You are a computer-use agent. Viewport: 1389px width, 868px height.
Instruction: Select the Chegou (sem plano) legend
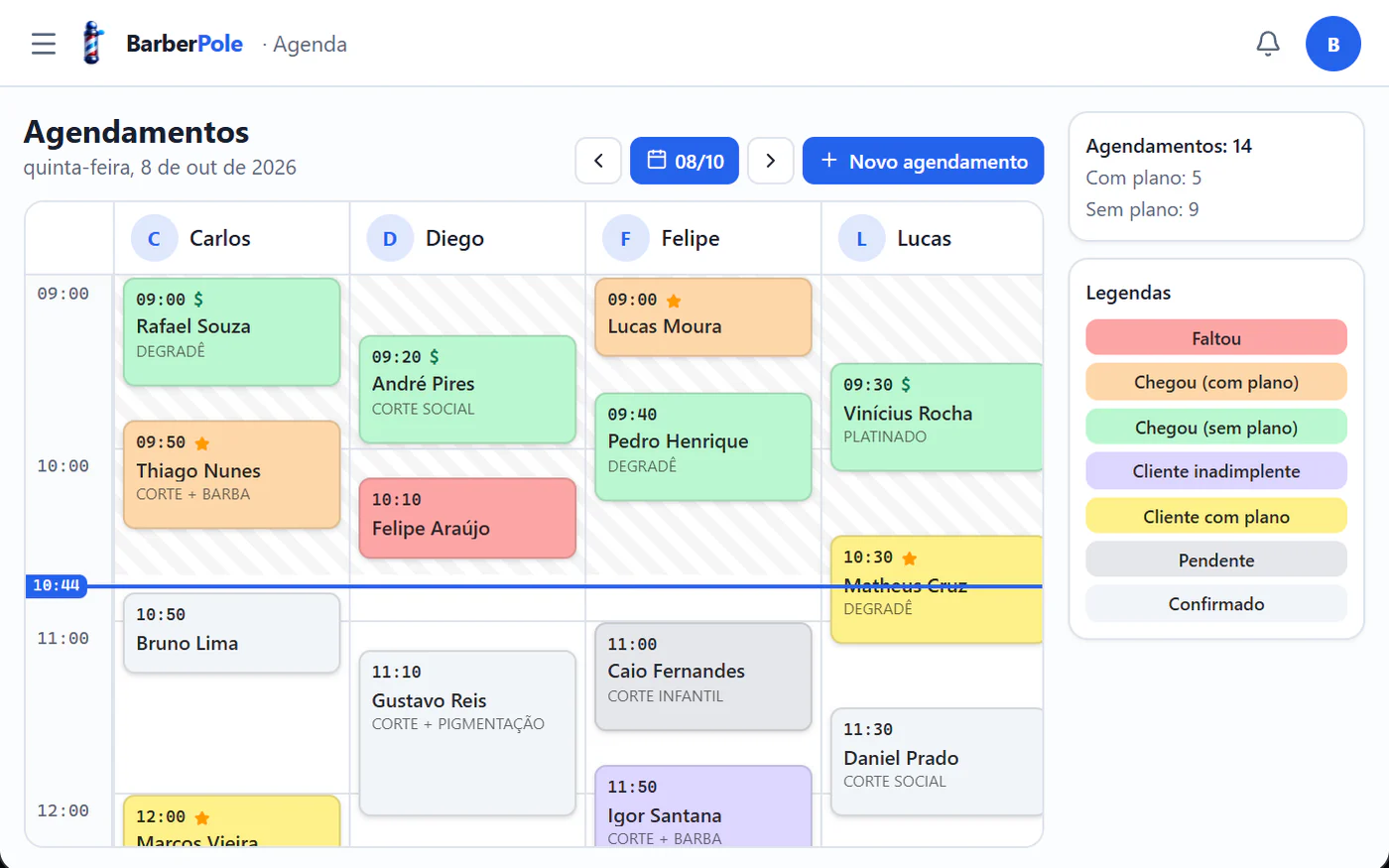(x=1216, y=428)
